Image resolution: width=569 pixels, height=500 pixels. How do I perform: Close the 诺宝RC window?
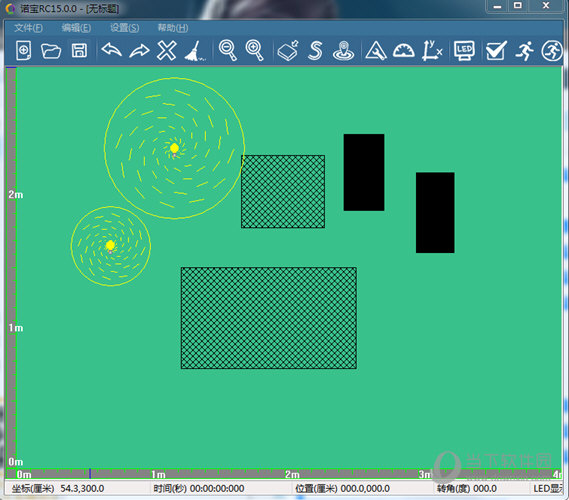pyautogui.click(x=545, y=6)
